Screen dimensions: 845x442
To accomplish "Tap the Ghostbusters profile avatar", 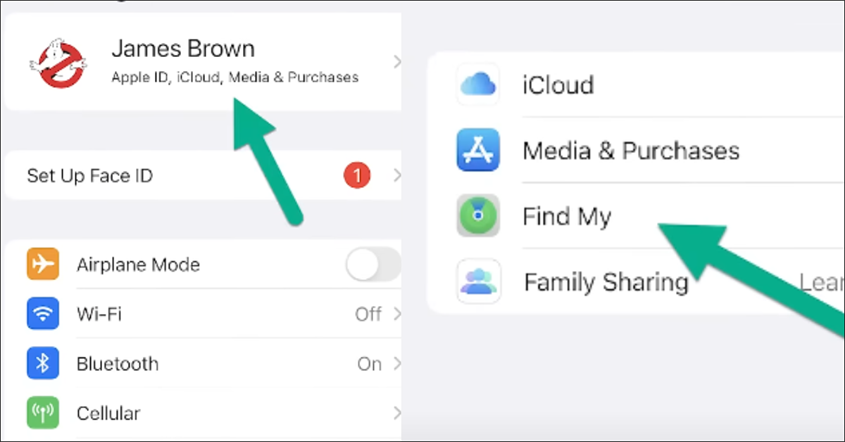I will 58,63.
